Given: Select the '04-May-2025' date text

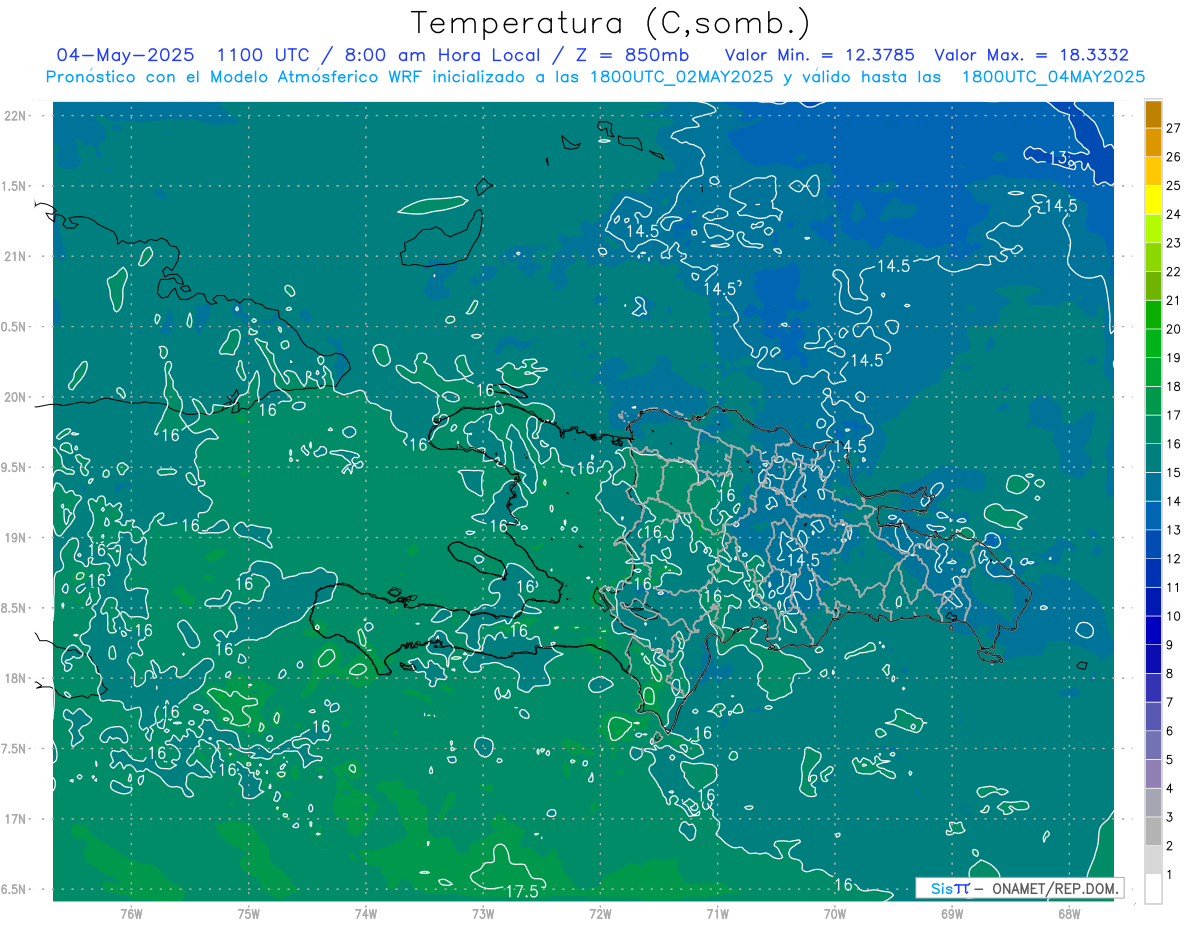Looking at the screenshot, I should pos(126,55).
